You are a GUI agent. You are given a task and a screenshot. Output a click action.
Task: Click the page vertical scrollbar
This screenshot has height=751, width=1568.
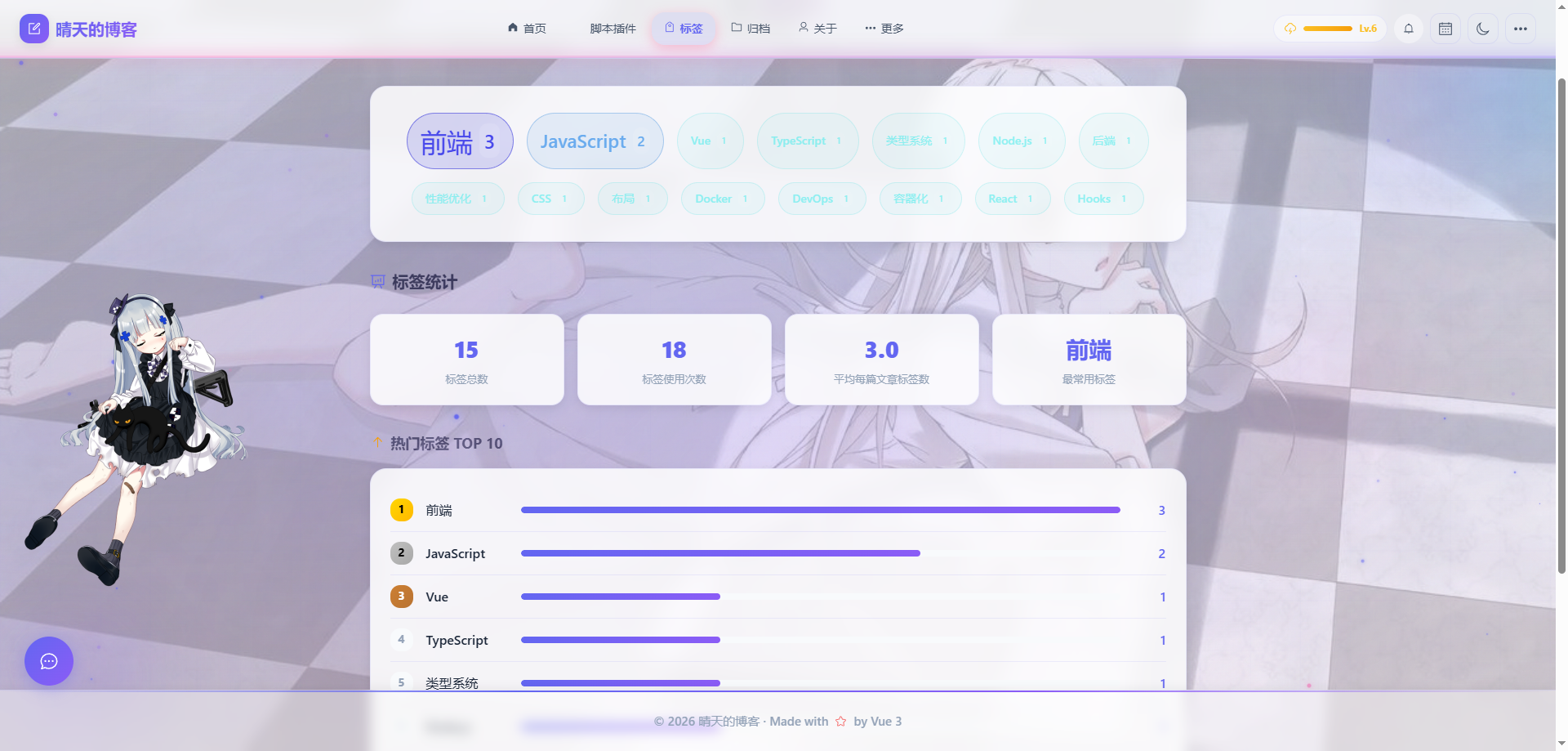pos(1562,327)
